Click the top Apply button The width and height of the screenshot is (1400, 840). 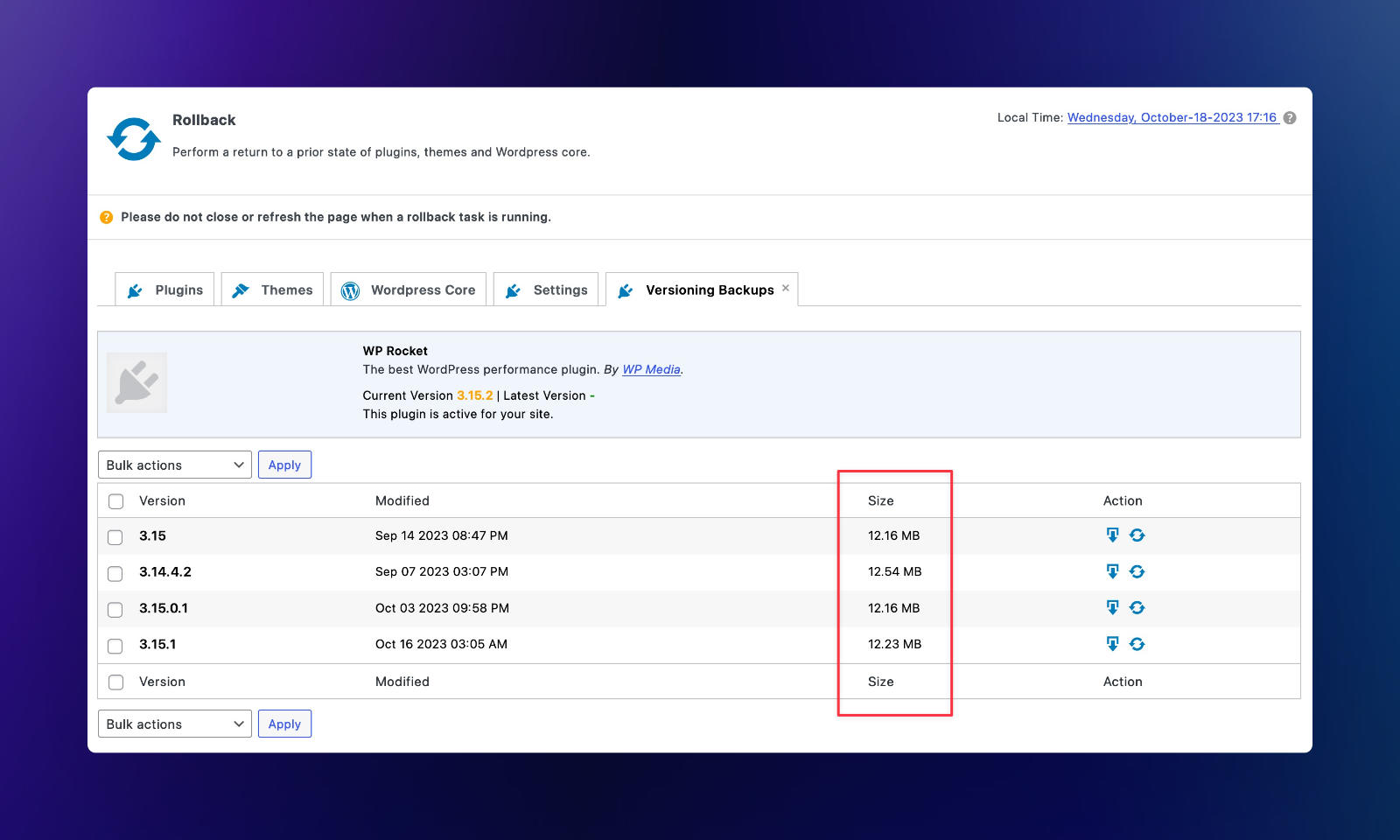tap(284, 465)
